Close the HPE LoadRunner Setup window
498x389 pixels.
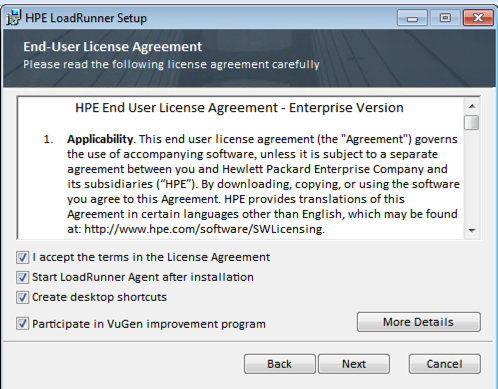point(478,18)
